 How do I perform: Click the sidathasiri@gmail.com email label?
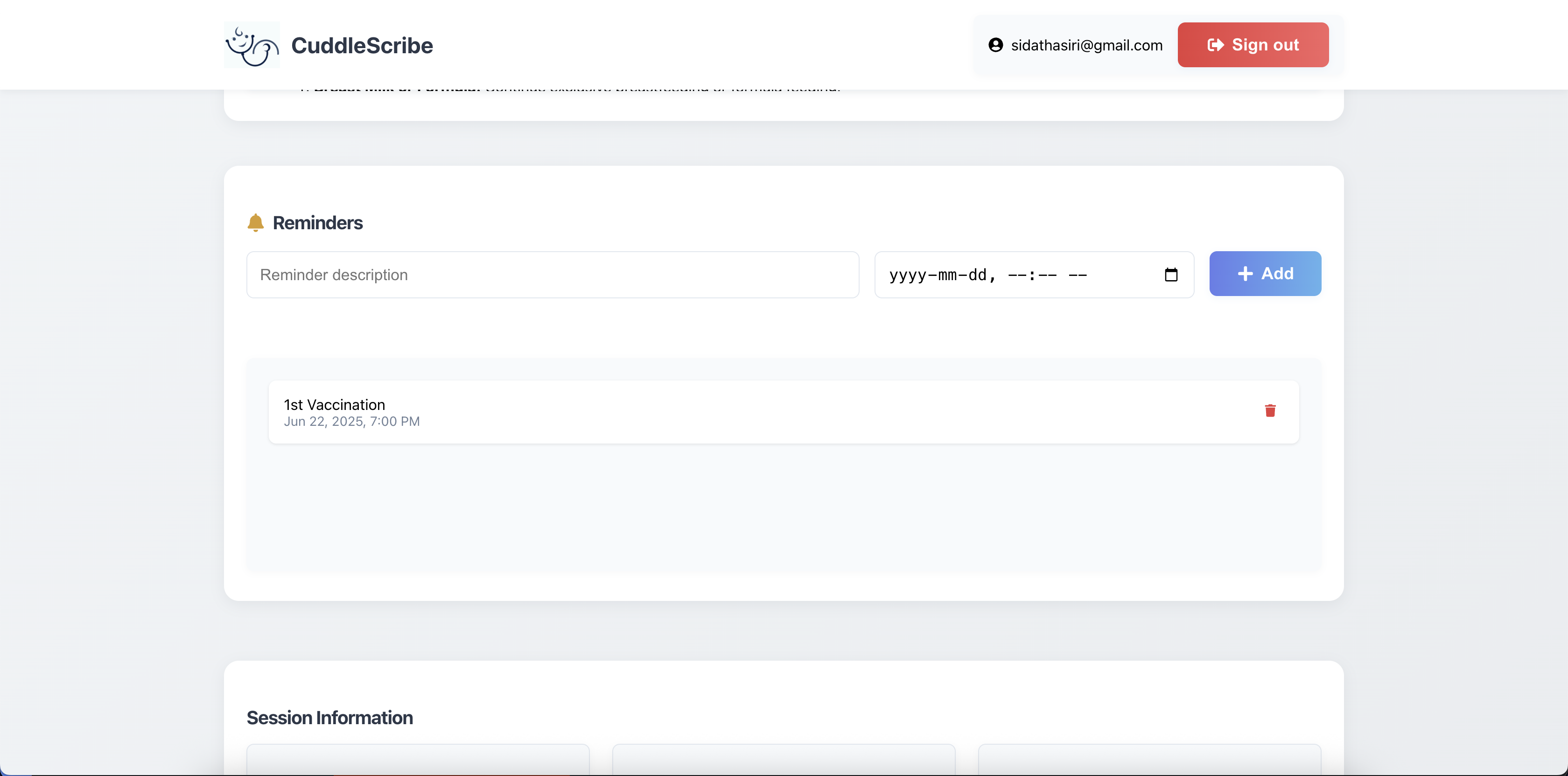tap(1086, 45)
